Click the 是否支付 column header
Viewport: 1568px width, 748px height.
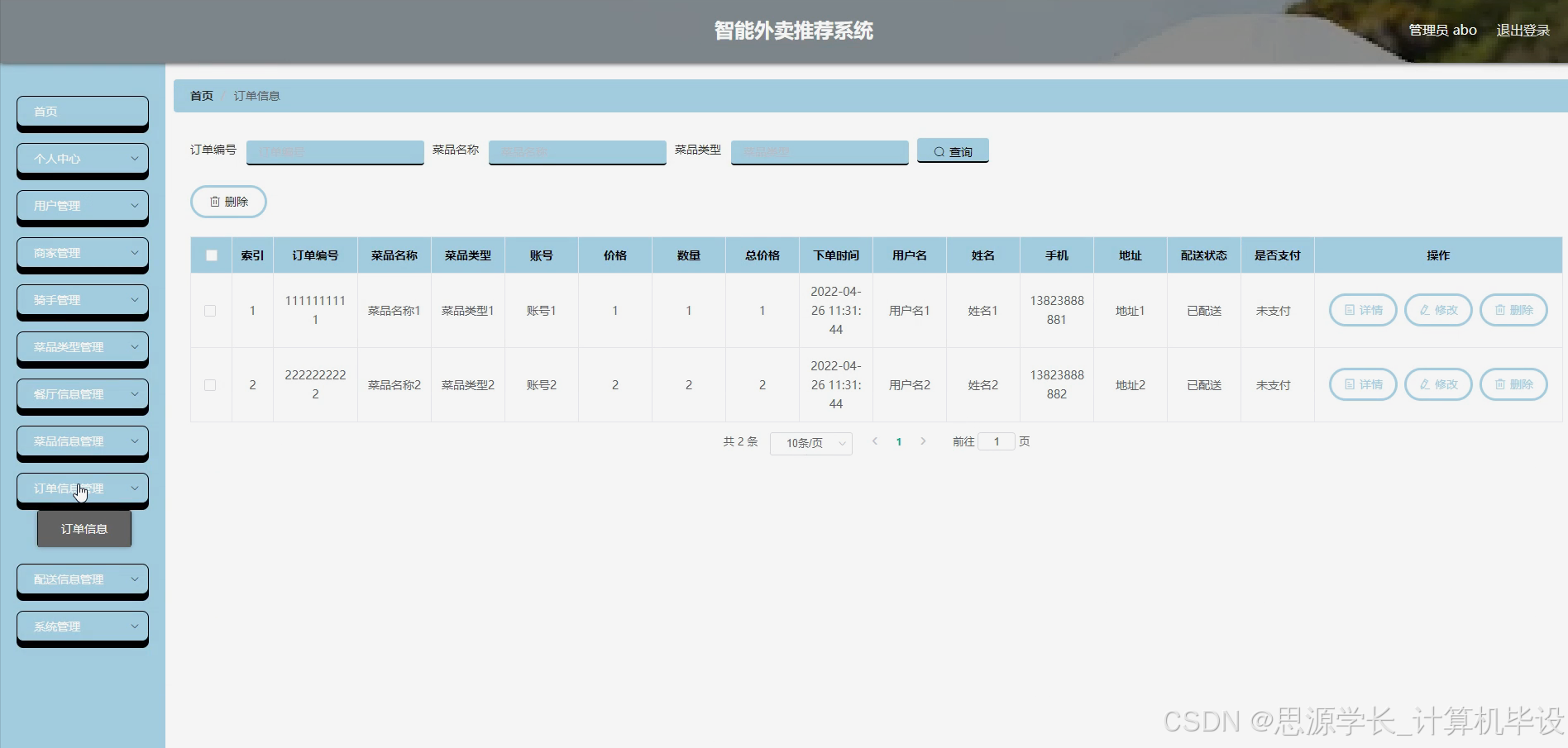[1278, 255]
